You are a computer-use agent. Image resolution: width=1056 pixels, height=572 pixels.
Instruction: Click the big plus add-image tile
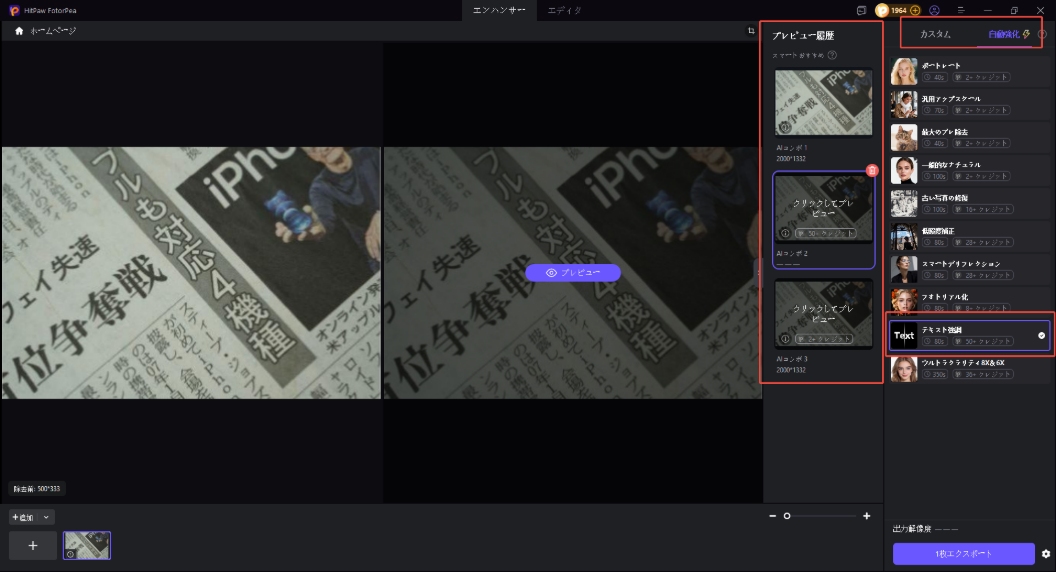pos(32,546)
